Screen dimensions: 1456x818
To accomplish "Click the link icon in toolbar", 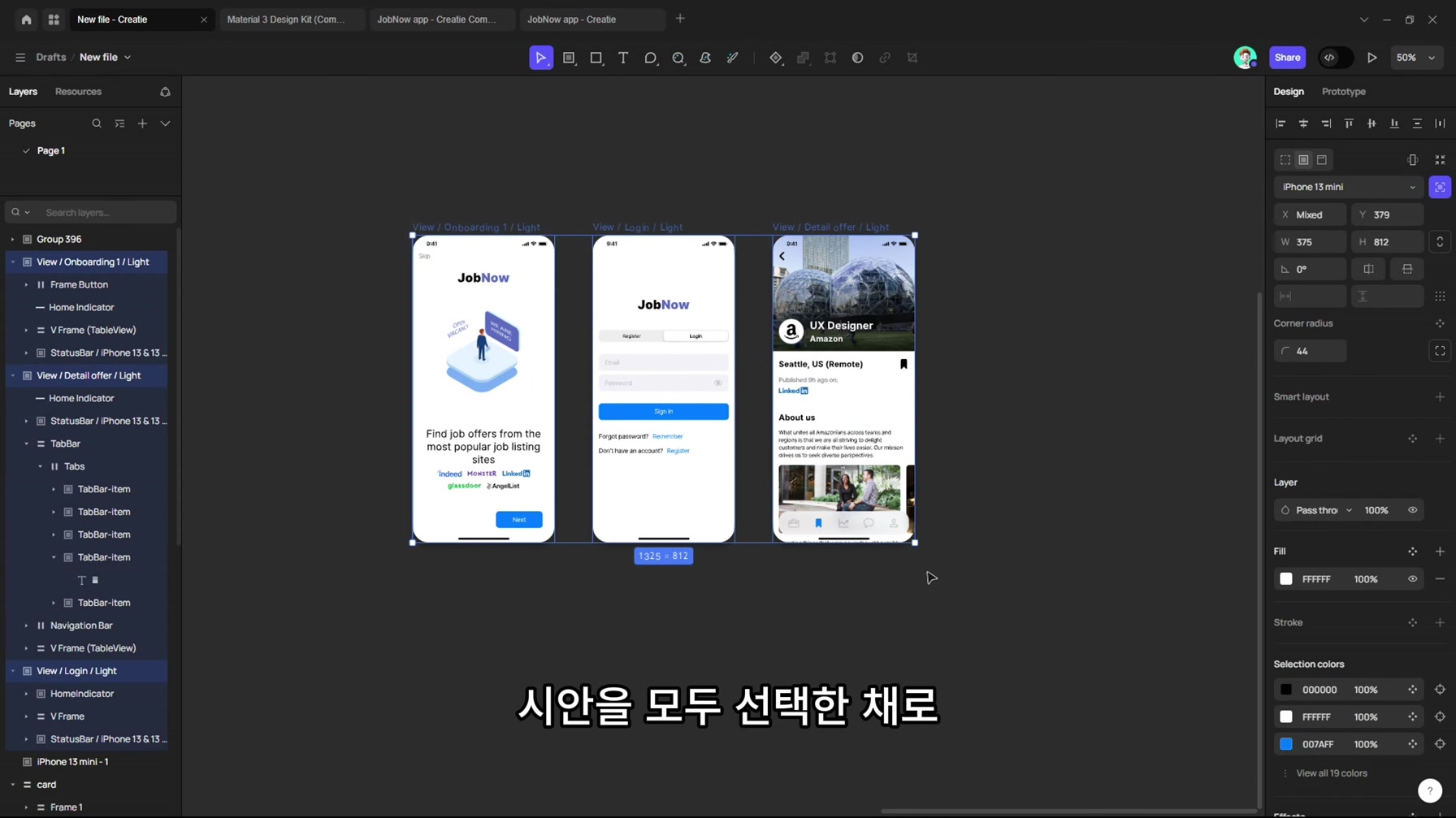I will (x=885, y=58).
